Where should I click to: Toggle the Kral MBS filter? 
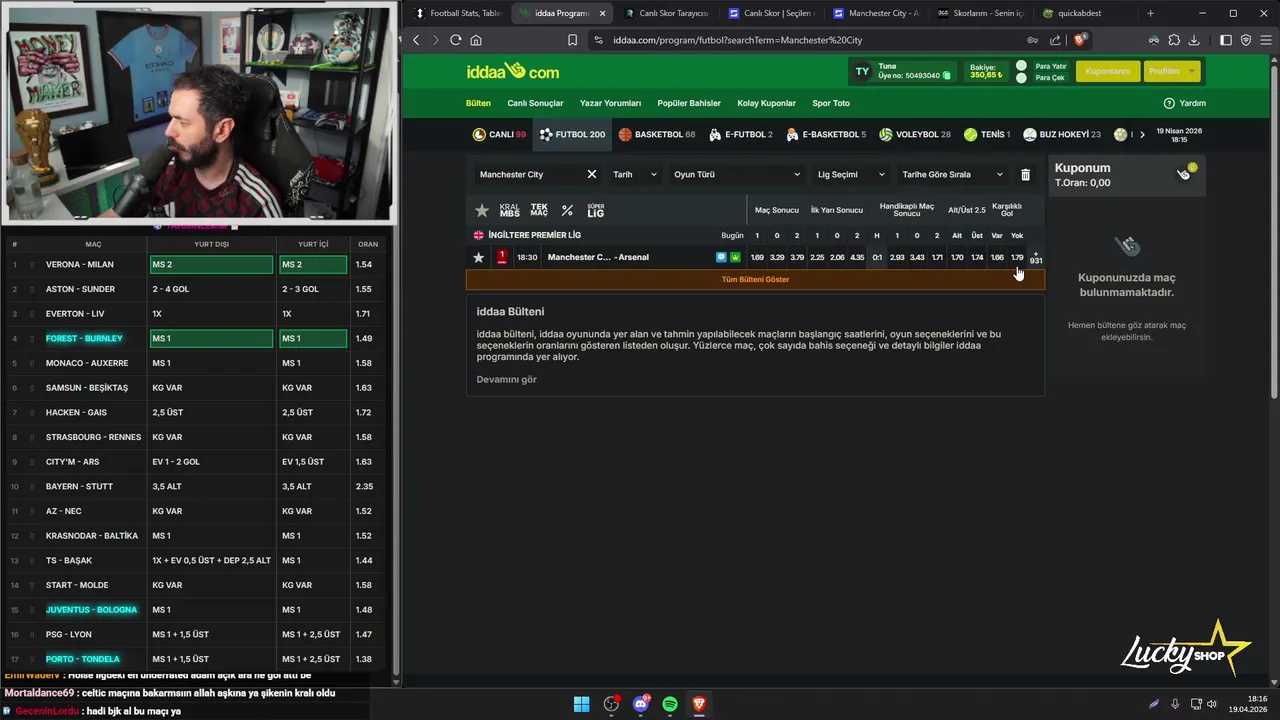[x=510, y=210]
